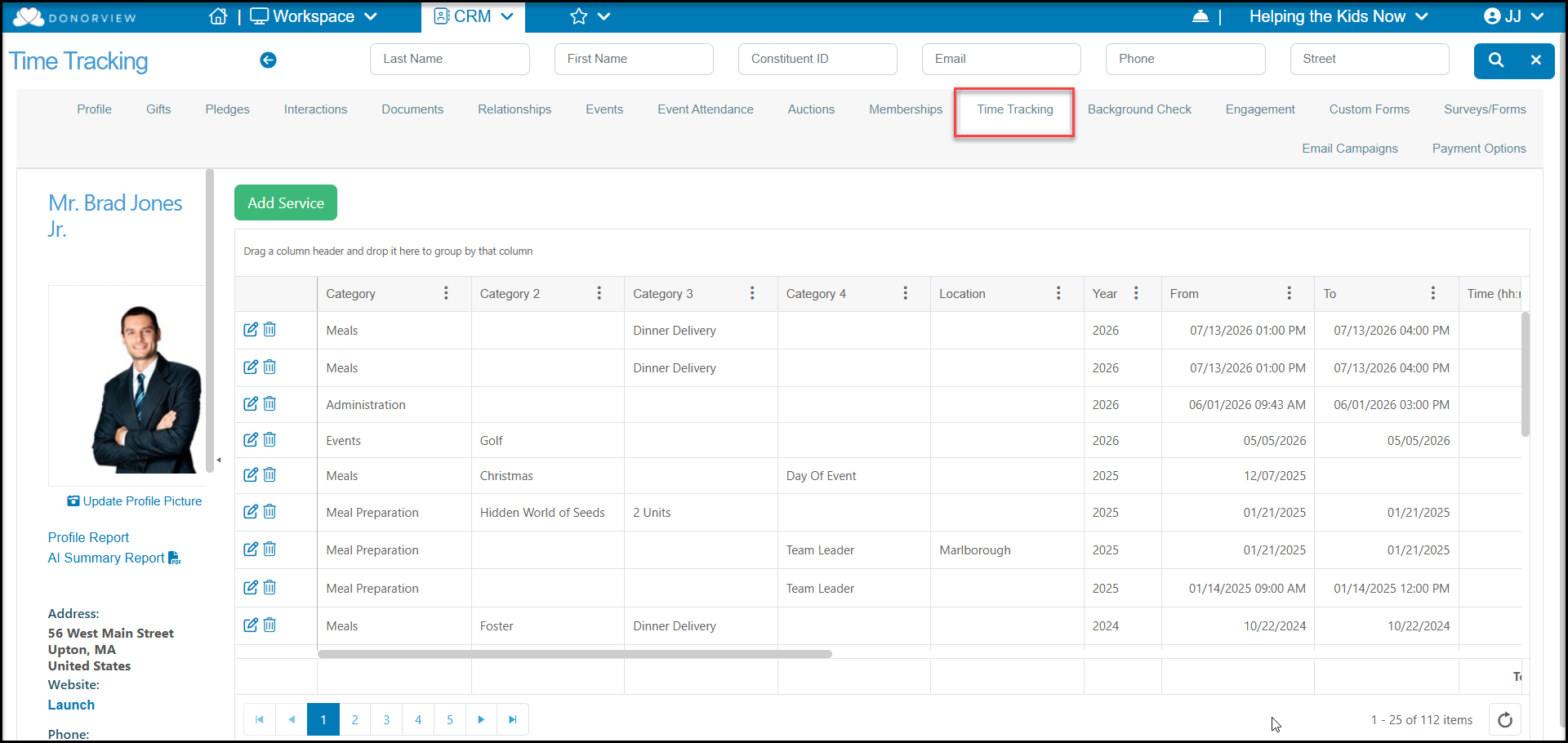Open the Category 2 column menu

click(x=599, y=293)
